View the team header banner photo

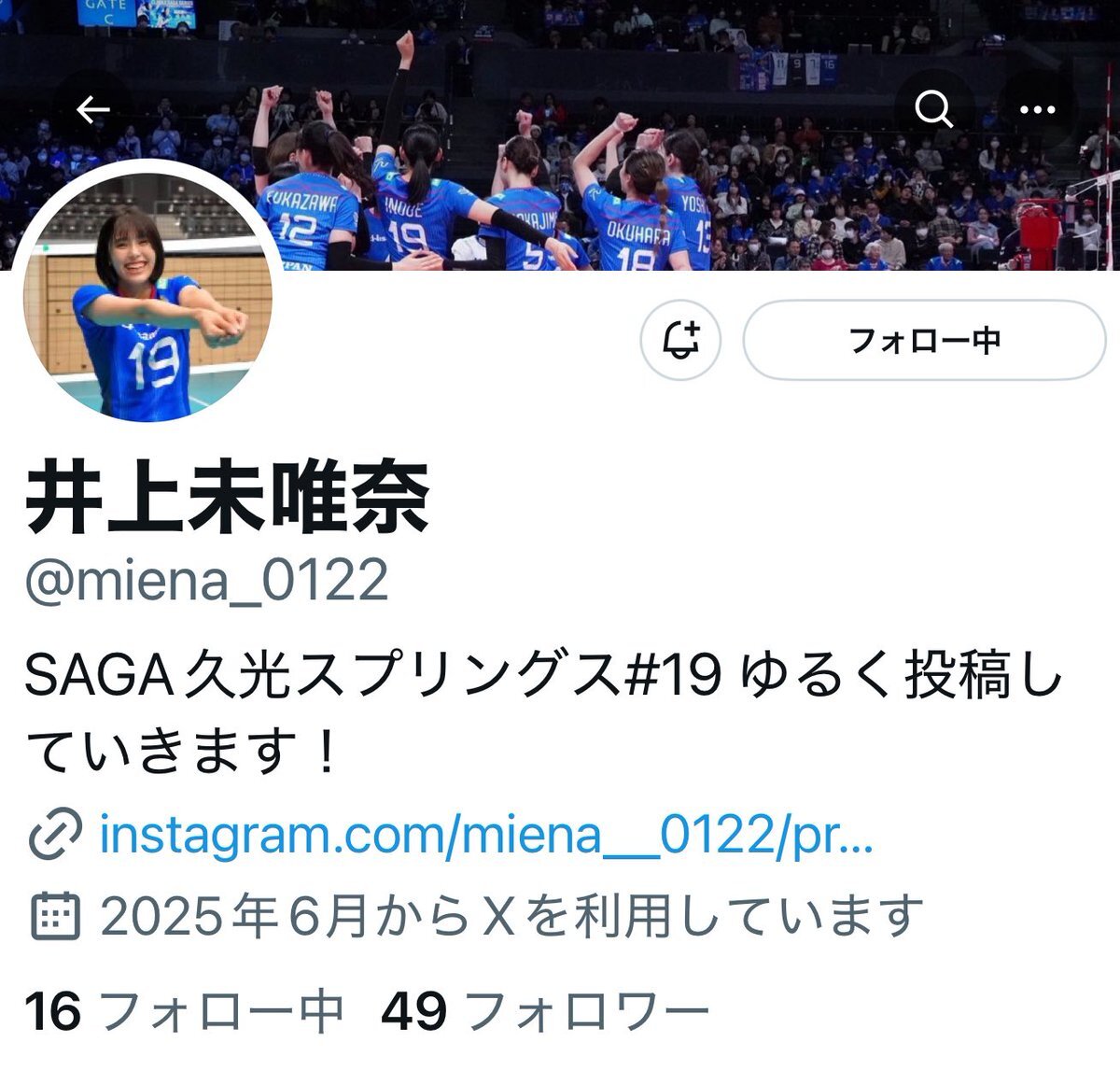560,135
